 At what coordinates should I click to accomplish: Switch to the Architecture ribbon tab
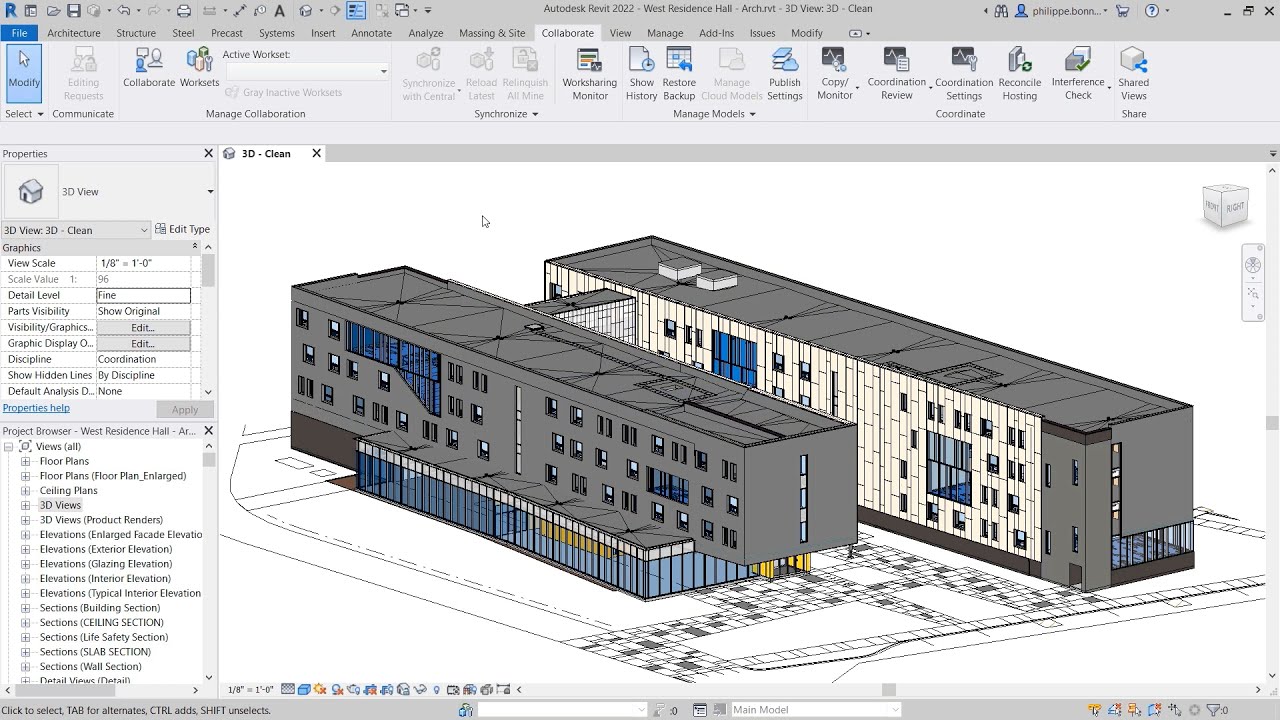coord(73,33)
